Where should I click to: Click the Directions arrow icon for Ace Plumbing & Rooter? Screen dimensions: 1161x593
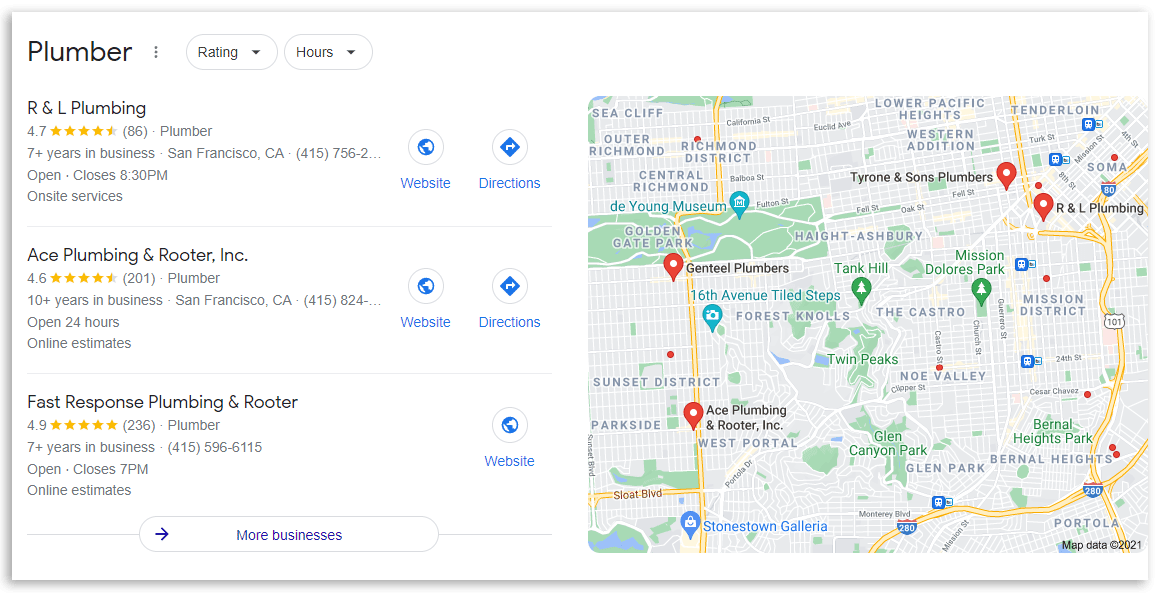click(x=509, y=286)
